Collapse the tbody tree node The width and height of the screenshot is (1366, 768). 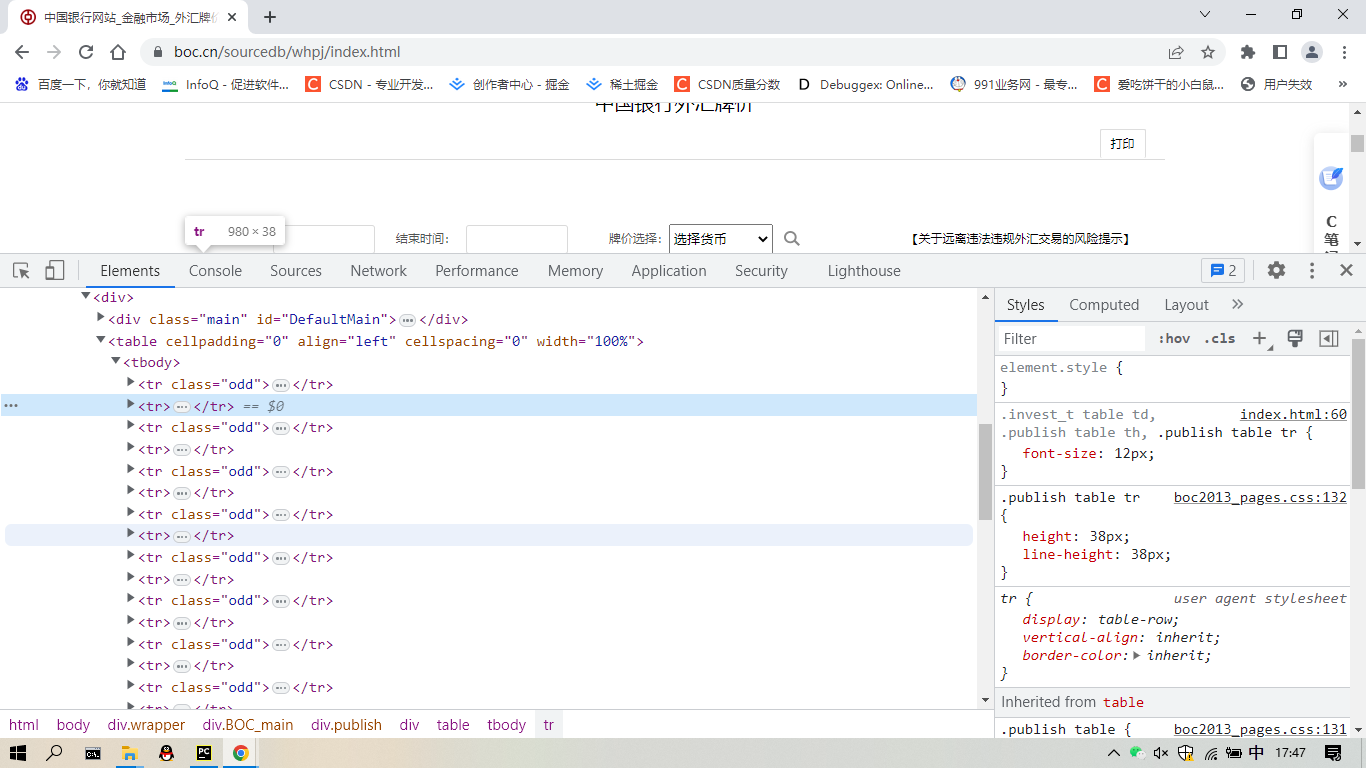coord(116,362)
